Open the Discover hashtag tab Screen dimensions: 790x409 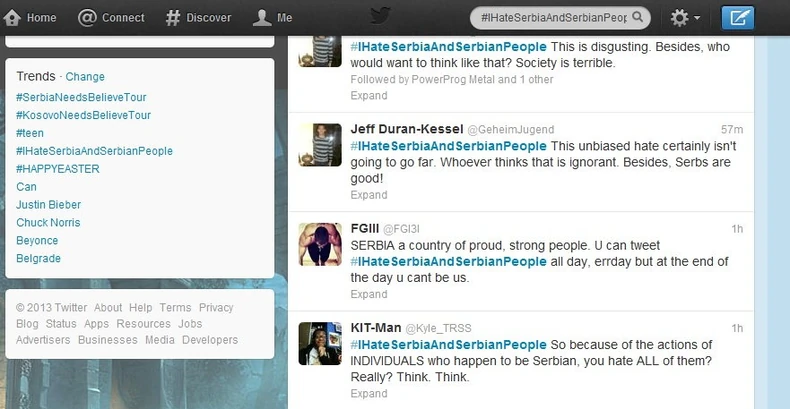point(199,18)
